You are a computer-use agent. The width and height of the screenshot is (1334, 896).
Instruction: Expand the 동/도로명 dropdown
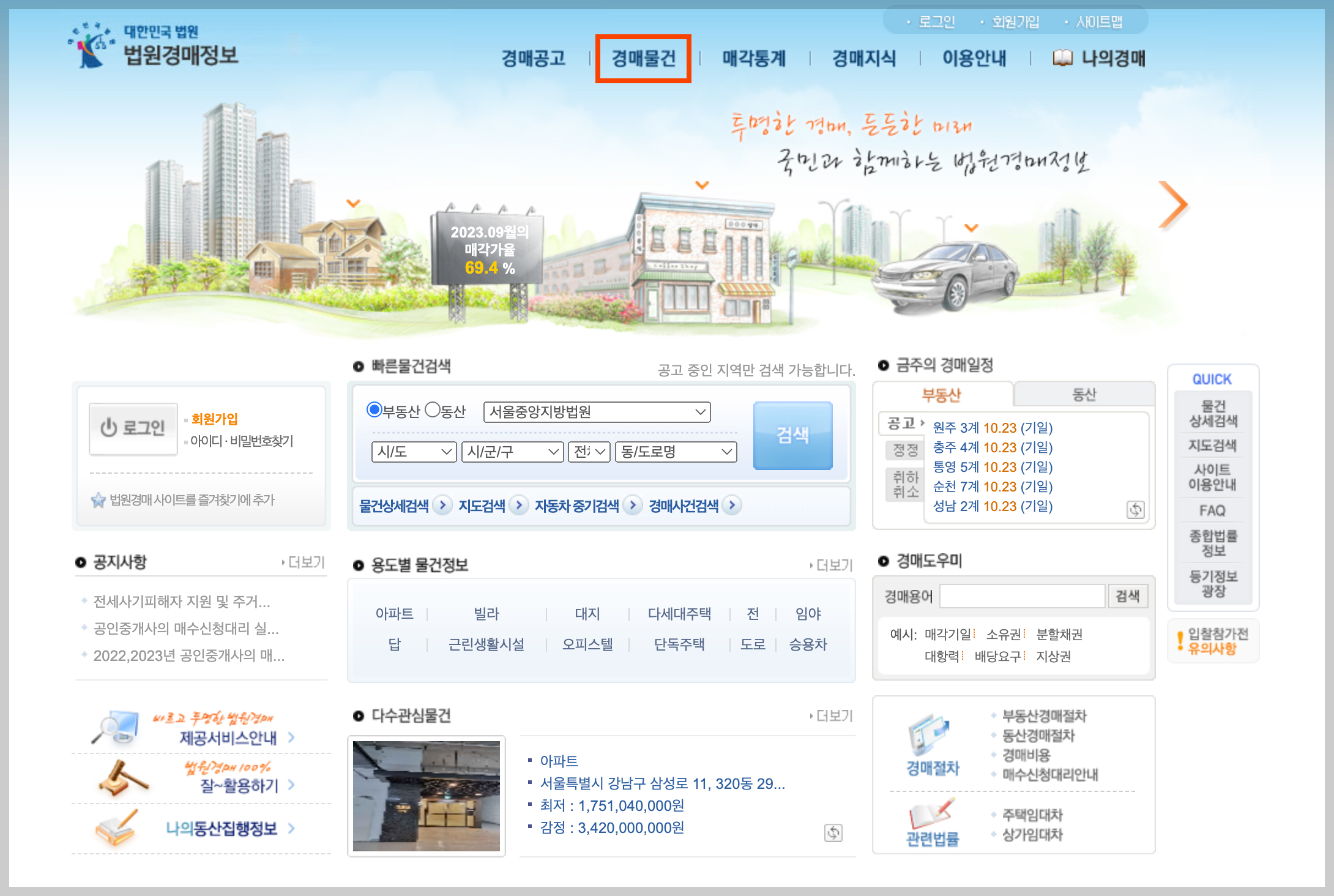point(676,452)
